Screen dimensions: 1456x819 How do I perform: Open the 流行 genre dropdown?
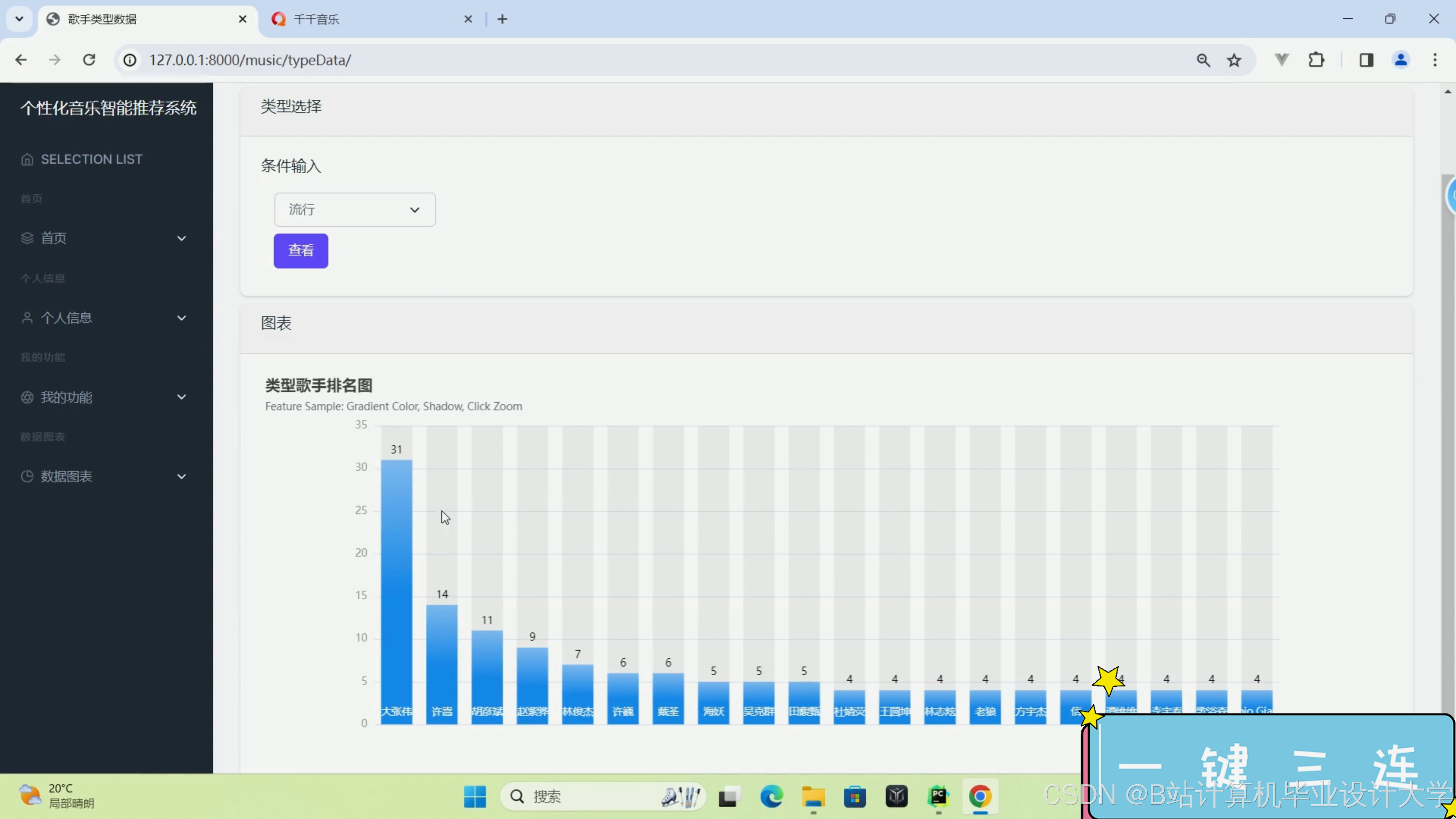tap(355, 210)
